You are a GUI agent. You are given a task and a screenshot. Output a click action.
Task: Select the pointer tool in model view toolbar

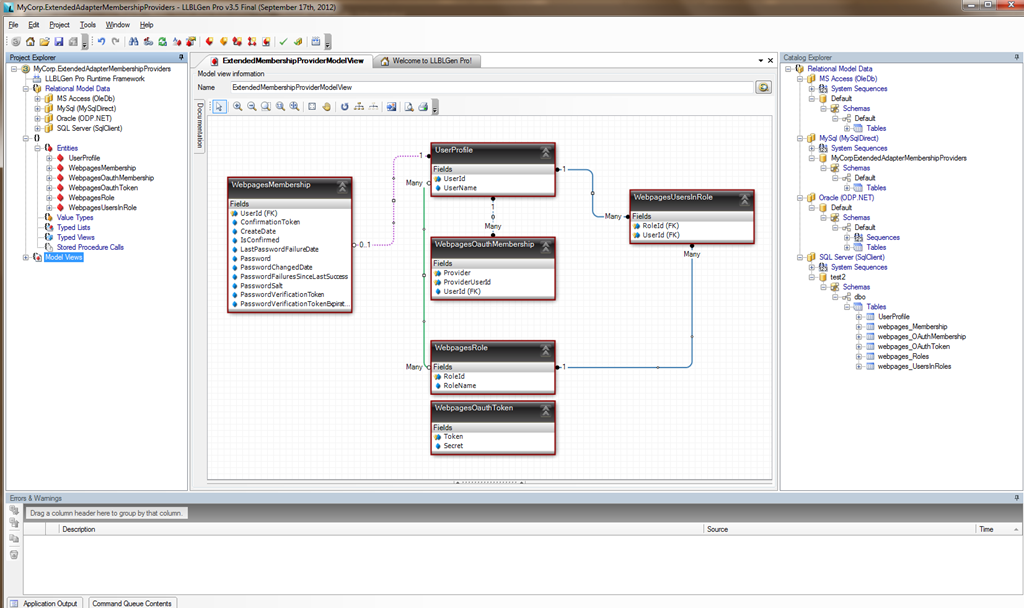(220, 106)
